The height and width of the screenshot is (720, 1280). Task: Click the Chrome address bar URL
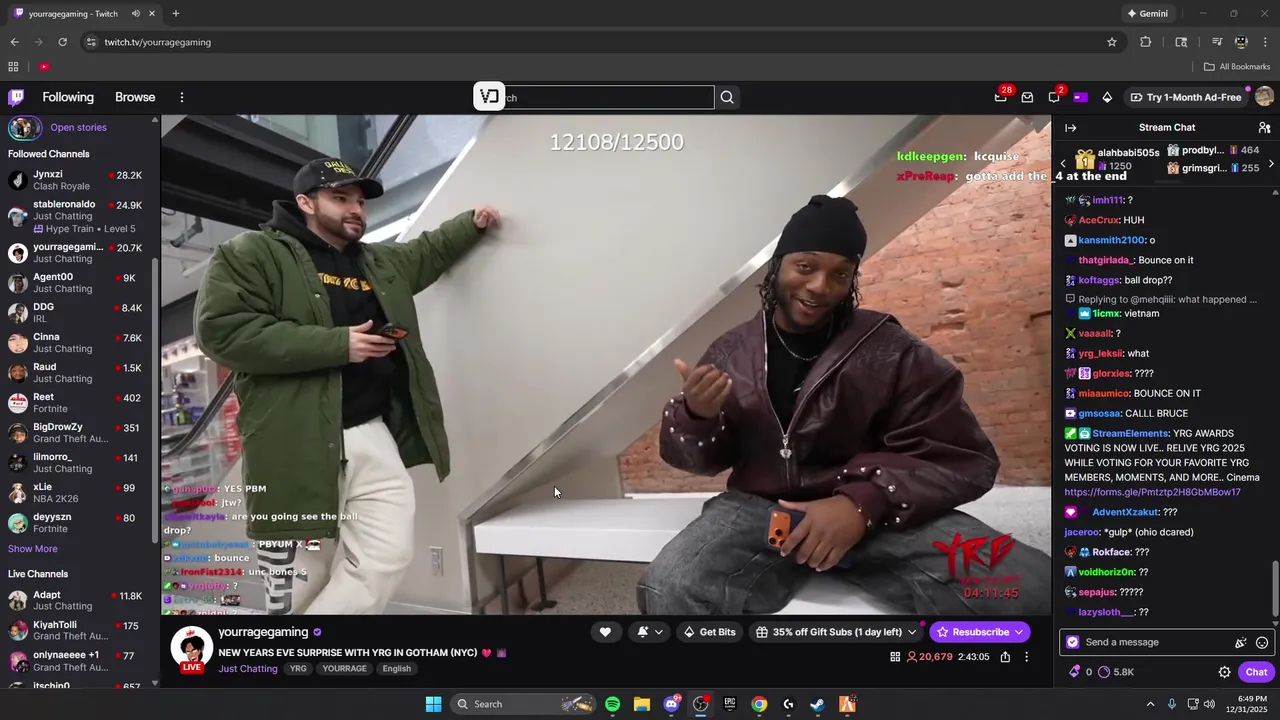pyautogui.click(x=158, y=42)
